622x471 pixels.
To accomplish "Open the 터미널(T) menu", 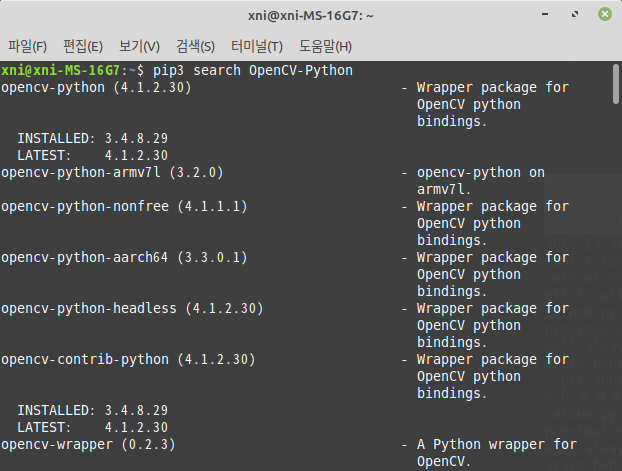I will tap(256, 46).
